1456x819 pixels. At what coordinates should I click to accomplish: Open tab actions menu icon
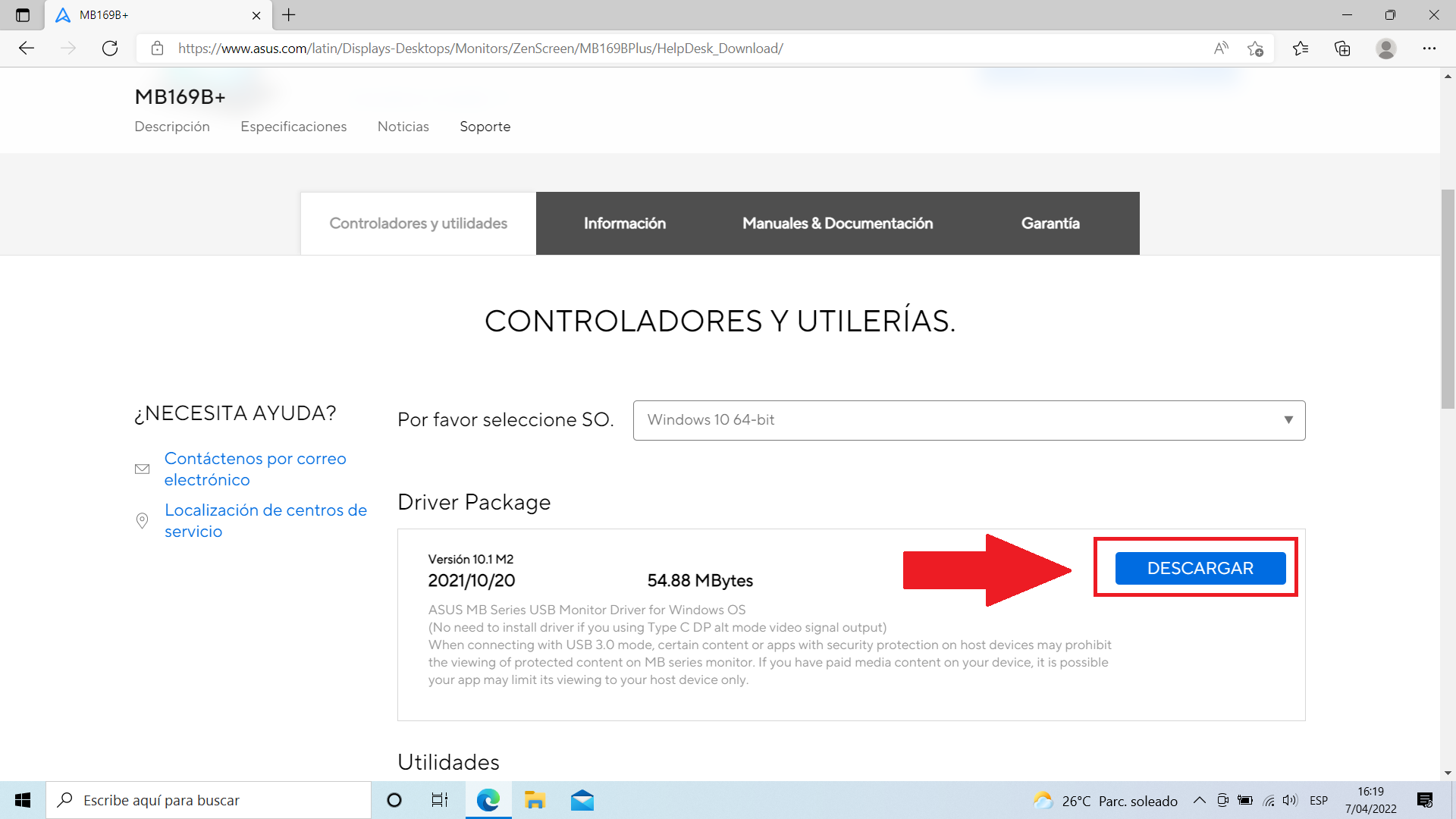[23, 15]
